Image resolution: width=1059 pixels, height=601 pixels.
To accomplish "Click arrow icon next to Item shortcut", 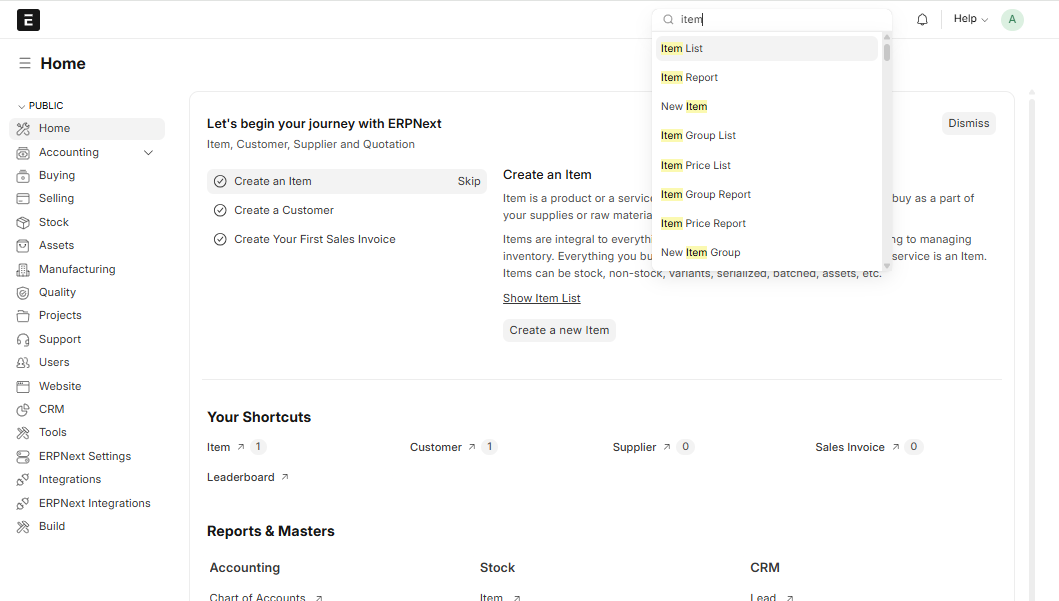I will (240, 447).
